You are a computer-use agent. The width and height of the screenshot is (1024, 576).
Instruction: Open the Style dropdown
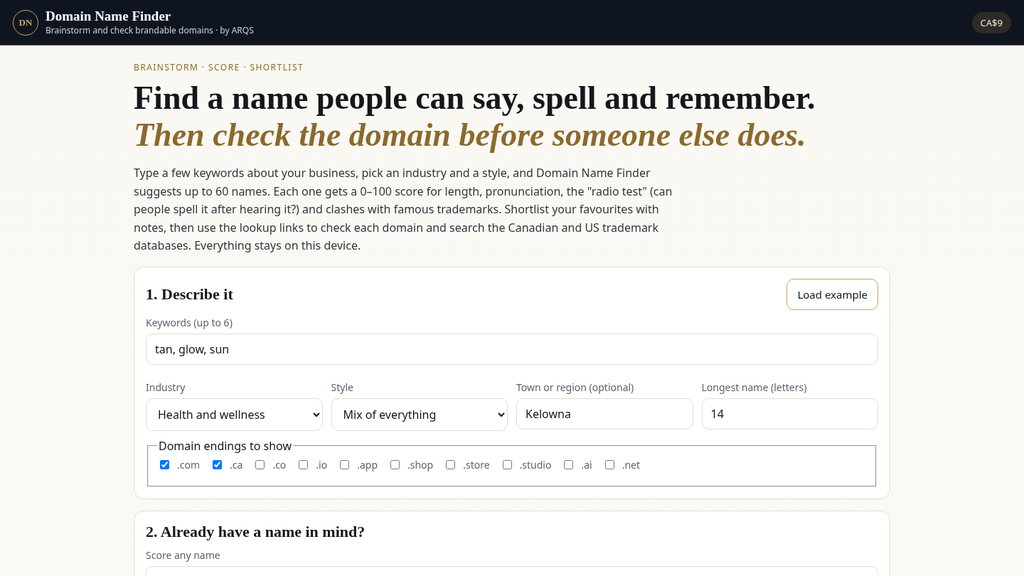(x=419, y=415)
